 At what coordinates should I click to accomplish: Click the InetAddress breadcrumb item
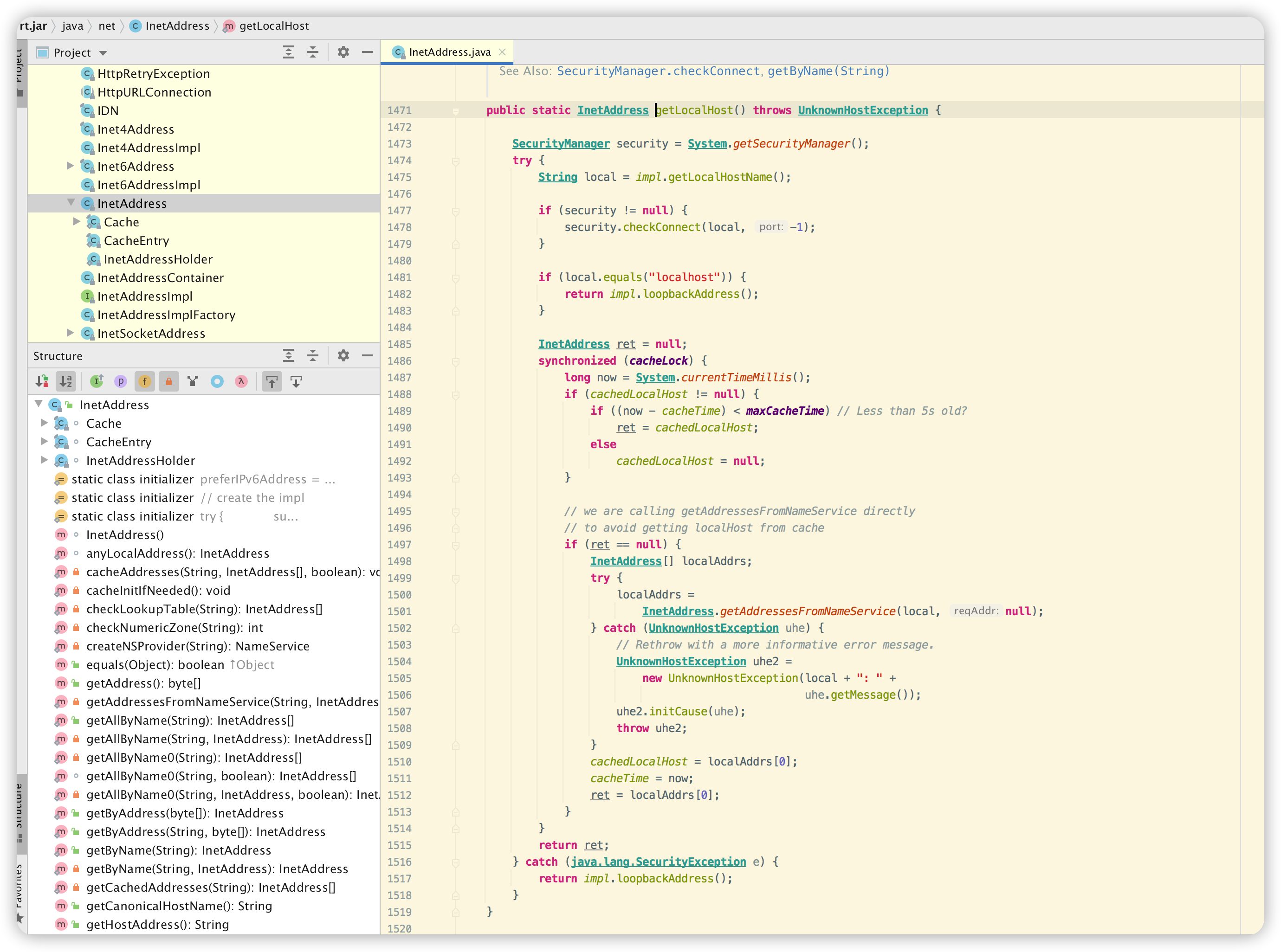click(177, 26)
